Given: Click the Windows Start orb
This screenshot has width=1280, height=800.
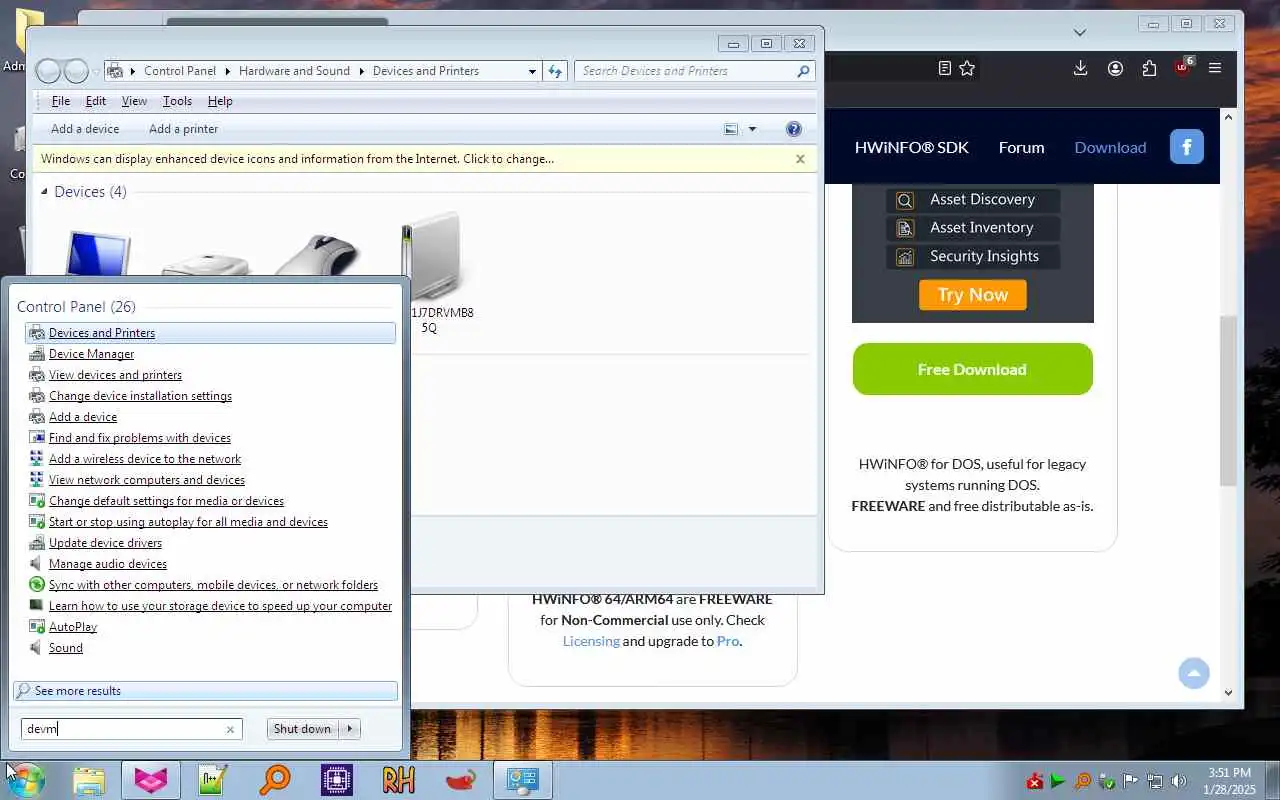Looking at the screenshot, I should pyautogui.click(x=25, y=780).
